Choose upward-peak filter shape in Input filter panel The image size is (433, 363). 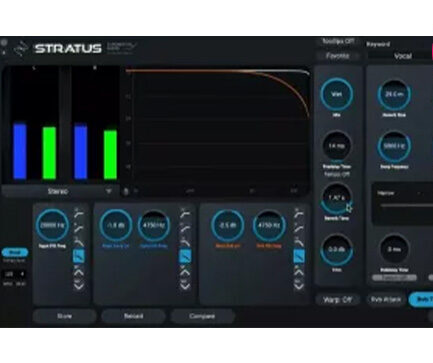pyautogui.click(x=79, y=272)
